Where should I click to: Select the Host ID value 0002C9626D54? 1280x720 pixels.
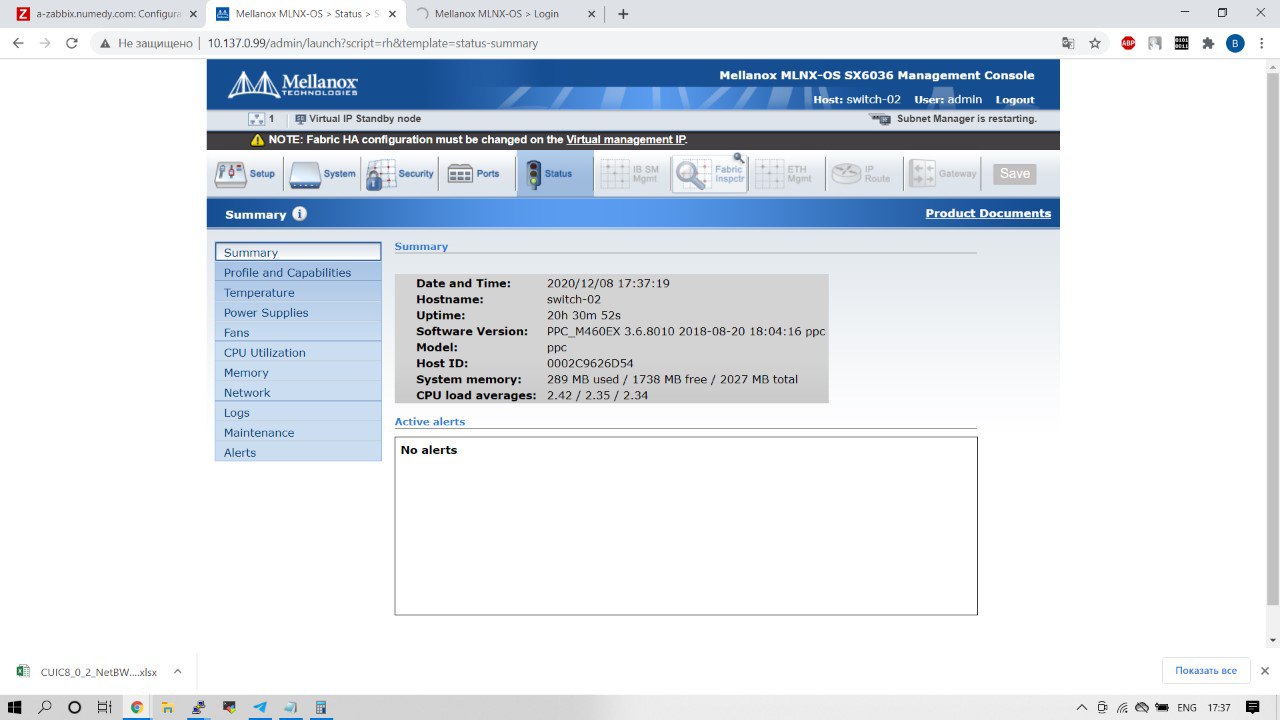590,363
